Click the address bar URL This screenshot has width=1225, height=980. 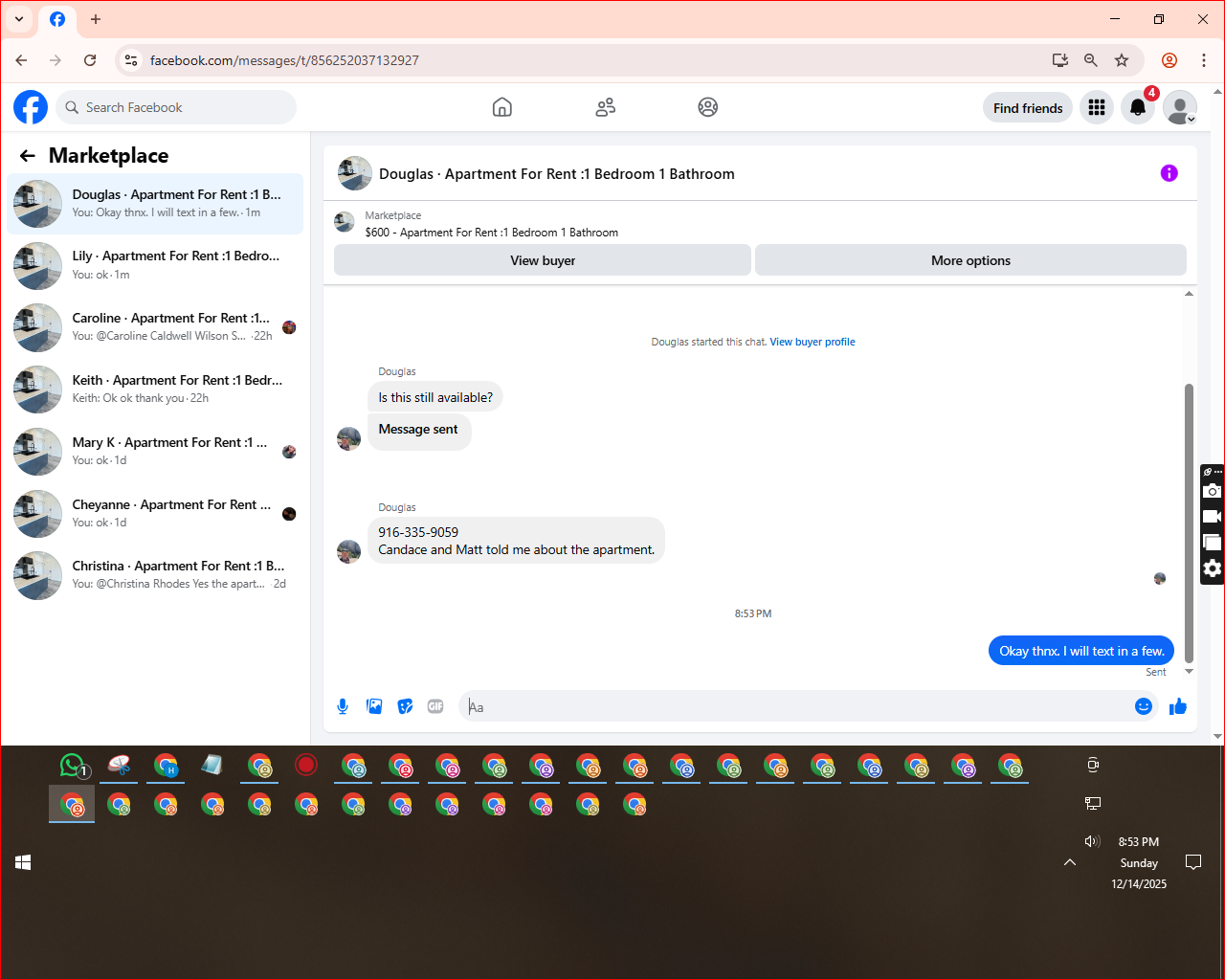[284, 60]
